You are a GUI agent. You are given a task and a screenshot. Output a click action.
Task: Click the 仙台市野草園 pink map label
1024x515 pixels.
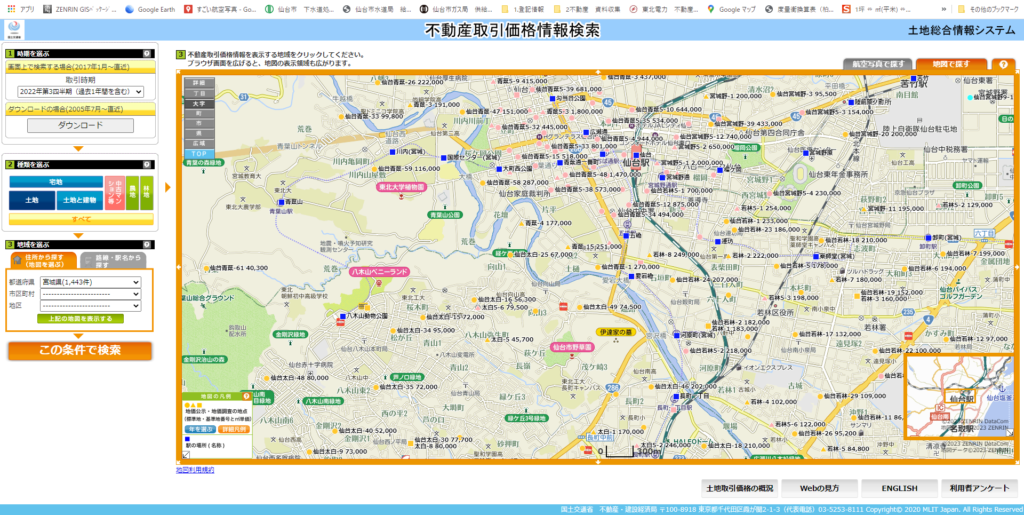pos(572,347)
